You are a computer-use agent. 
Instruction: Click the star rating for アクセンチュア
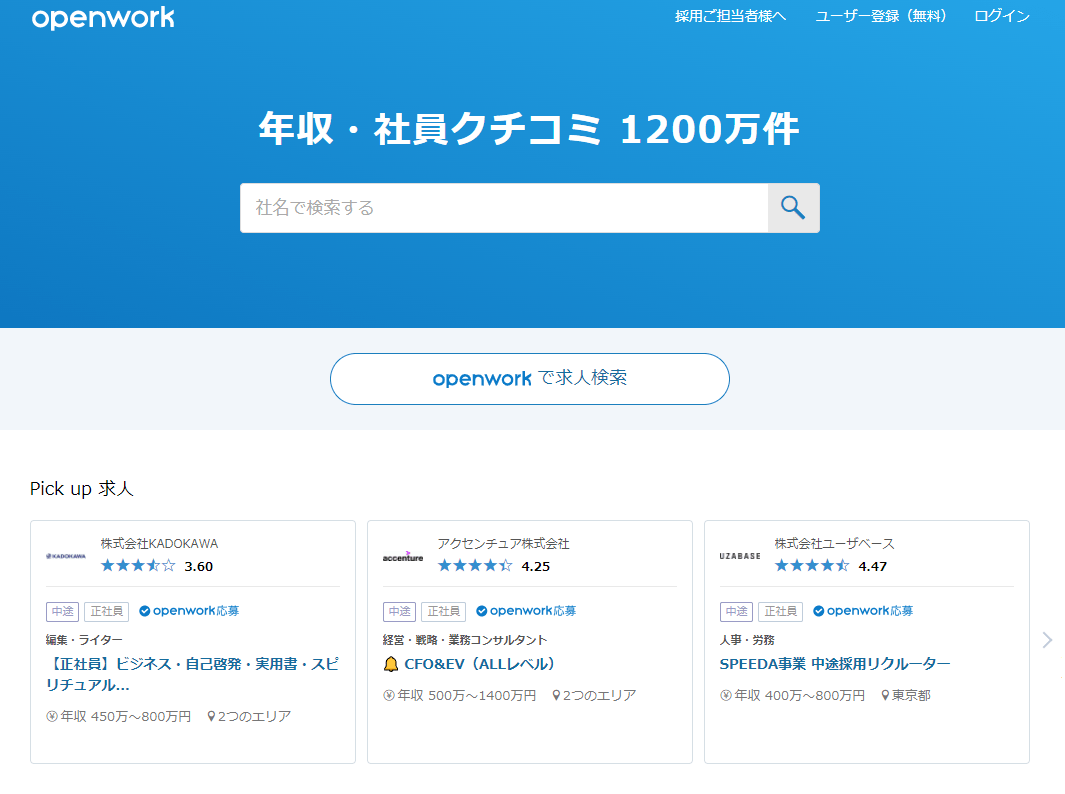pyautogui.click(x=475, y=566)
